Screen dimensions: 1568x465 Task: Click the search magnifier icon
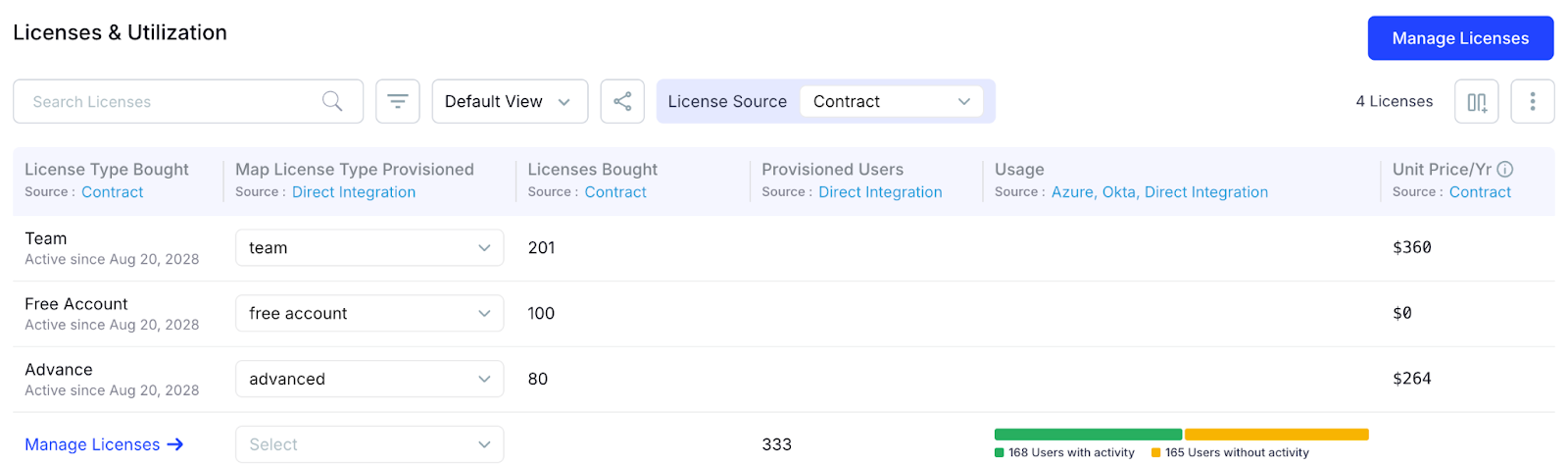tap(332, 101)
